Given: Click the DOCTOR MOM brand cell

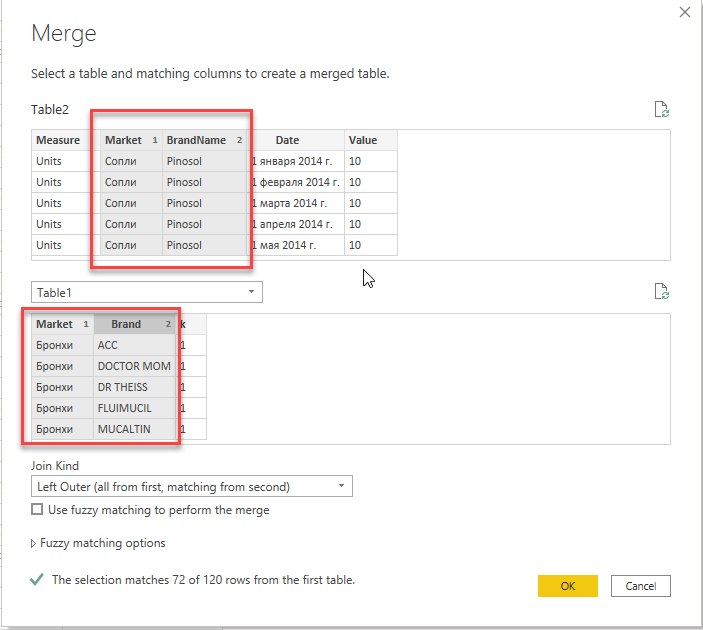Looking at the screenshot, I should 135,366.
